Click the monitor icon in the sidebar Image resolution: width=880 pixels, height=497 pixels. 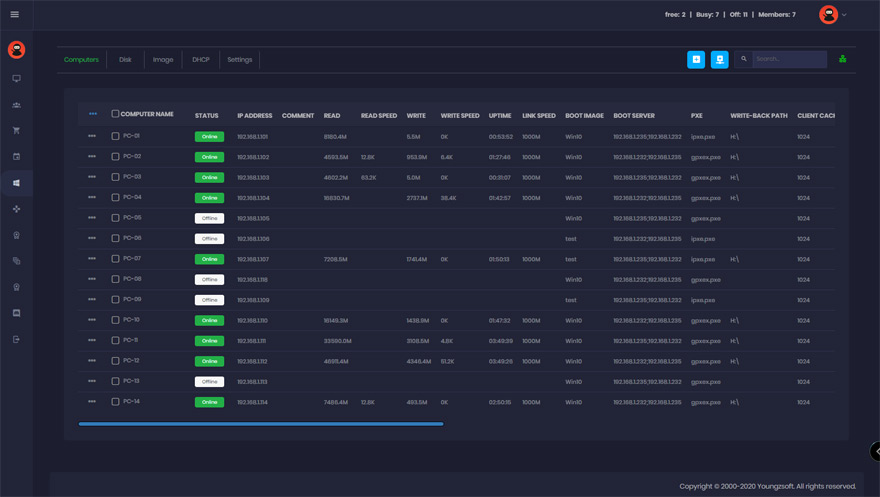(16, 78)
